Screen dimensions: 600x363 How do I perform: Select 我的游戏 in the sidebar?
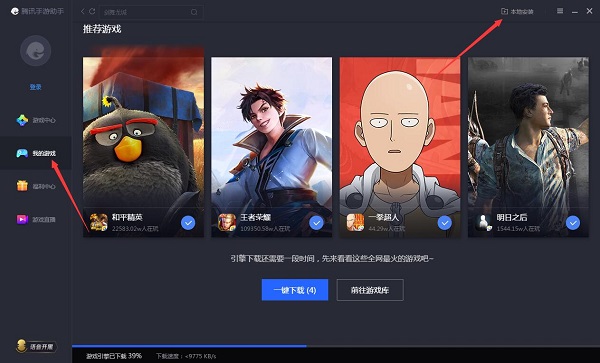pyautogui.click(x=36, y=153)
